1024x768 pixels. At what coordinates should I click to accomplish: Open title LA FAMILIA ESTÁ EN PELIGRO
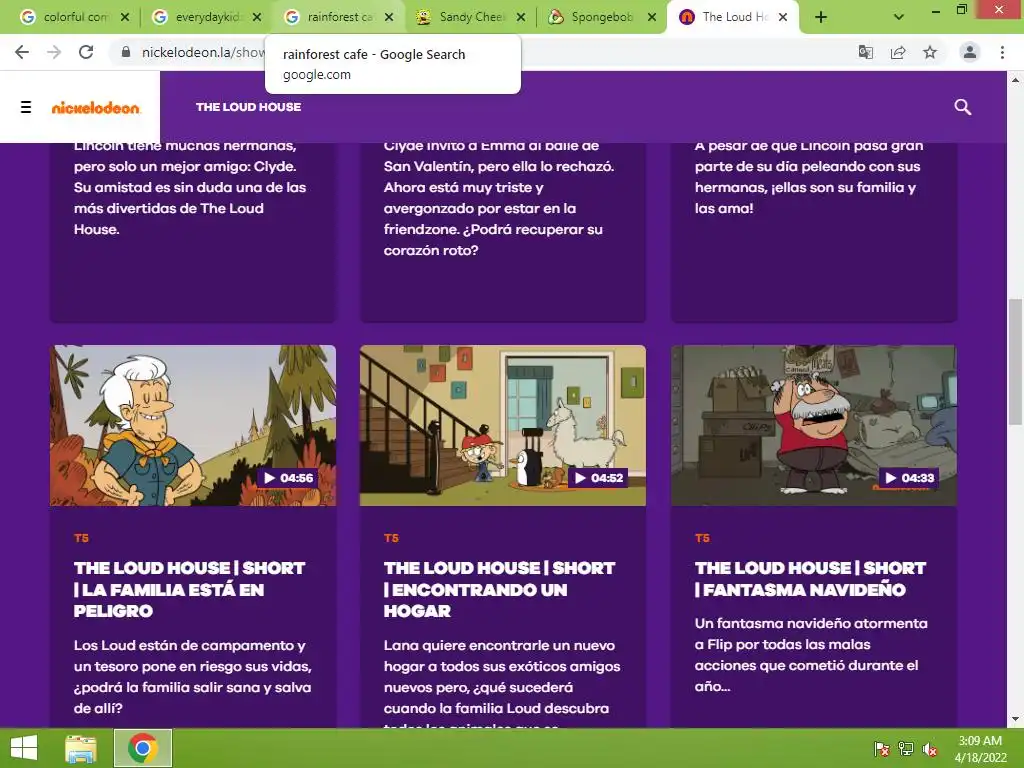coord(189,589)
